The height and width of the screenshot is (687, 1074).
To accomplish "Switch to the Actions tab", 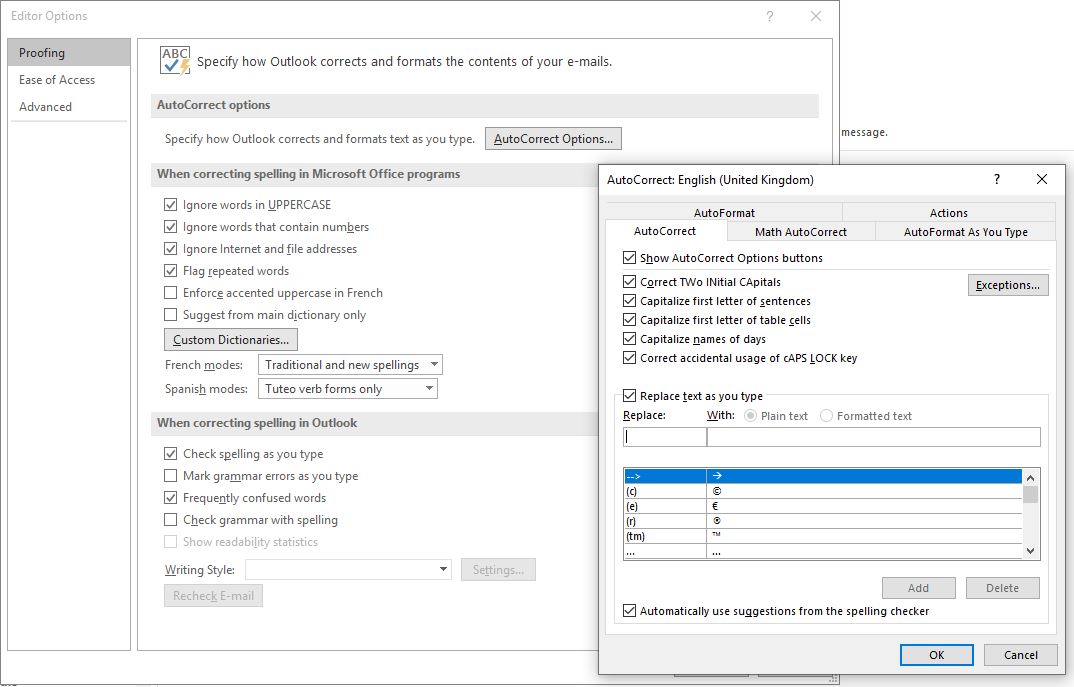I will [949, 212].
